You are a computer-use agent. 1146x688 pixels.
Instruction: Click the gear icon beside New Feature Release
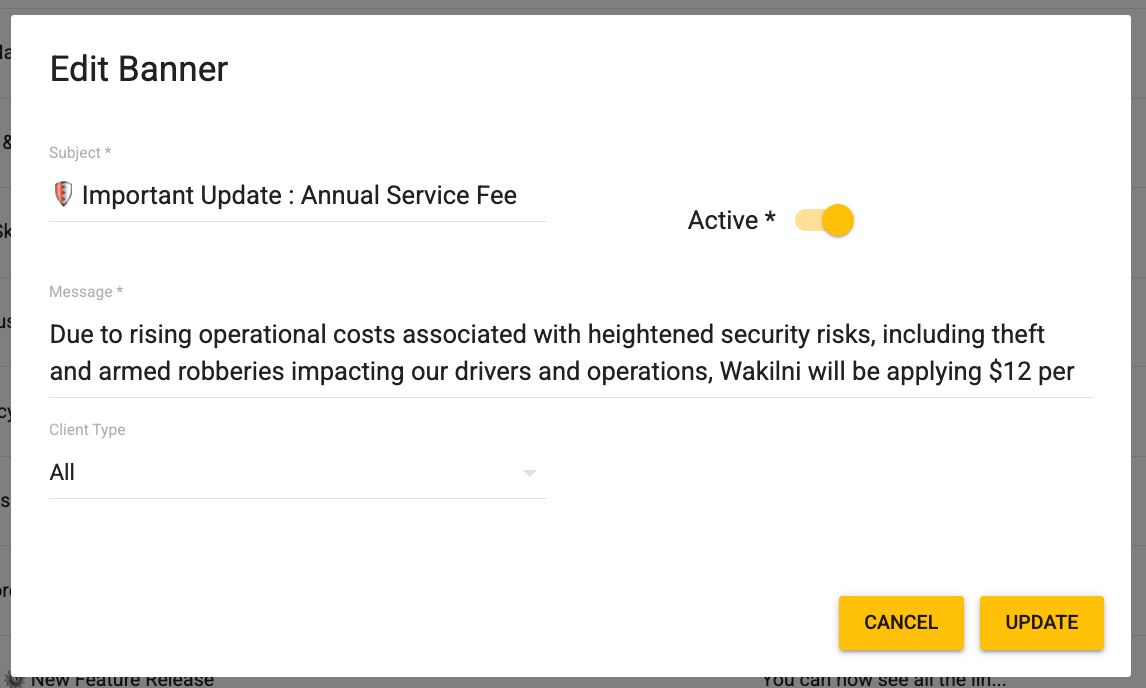click(x=14, y=680)
